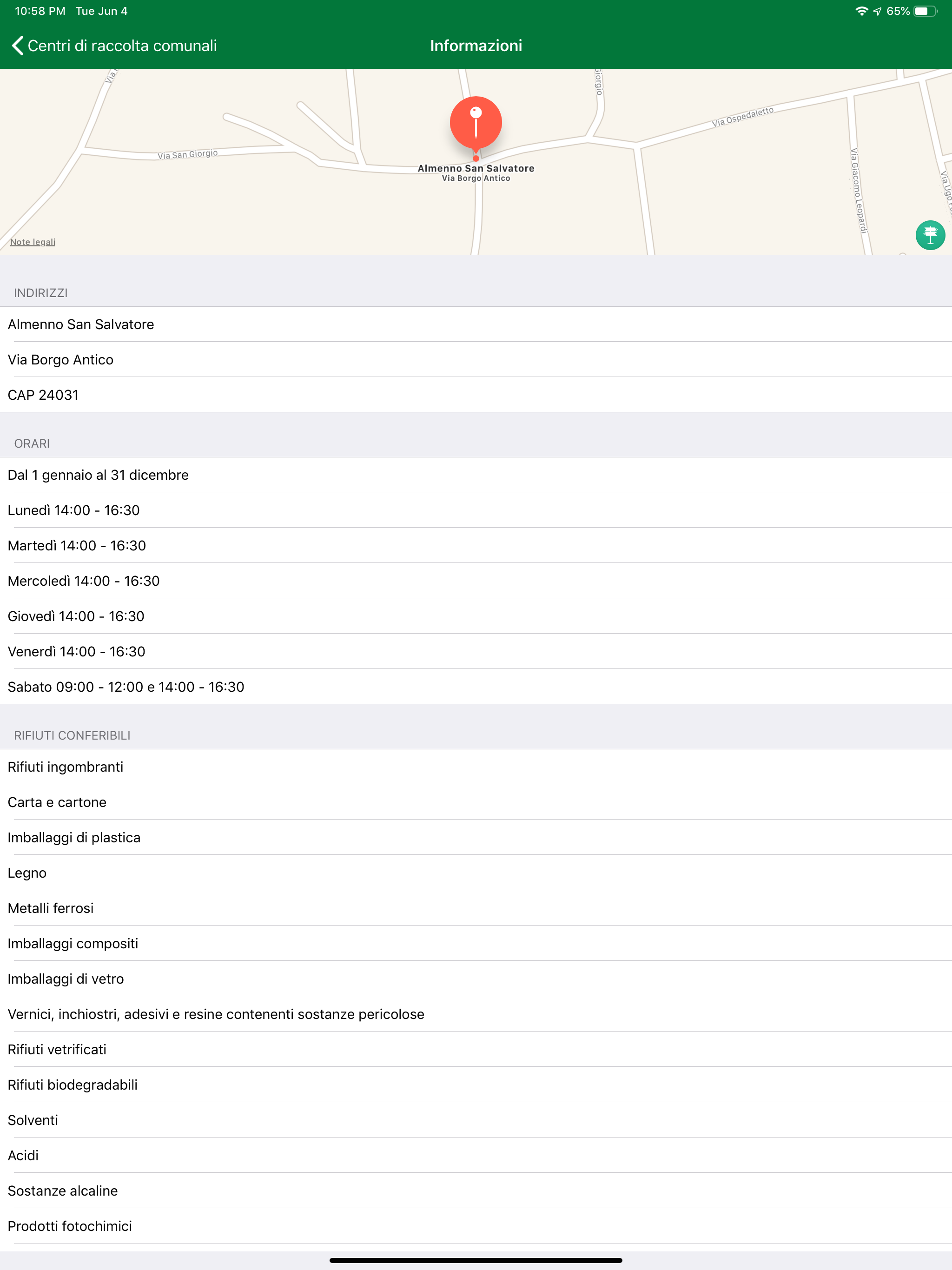Select Imballaggi di vetro
This screenshot has height=1270, width=952.
click(476, 979)
